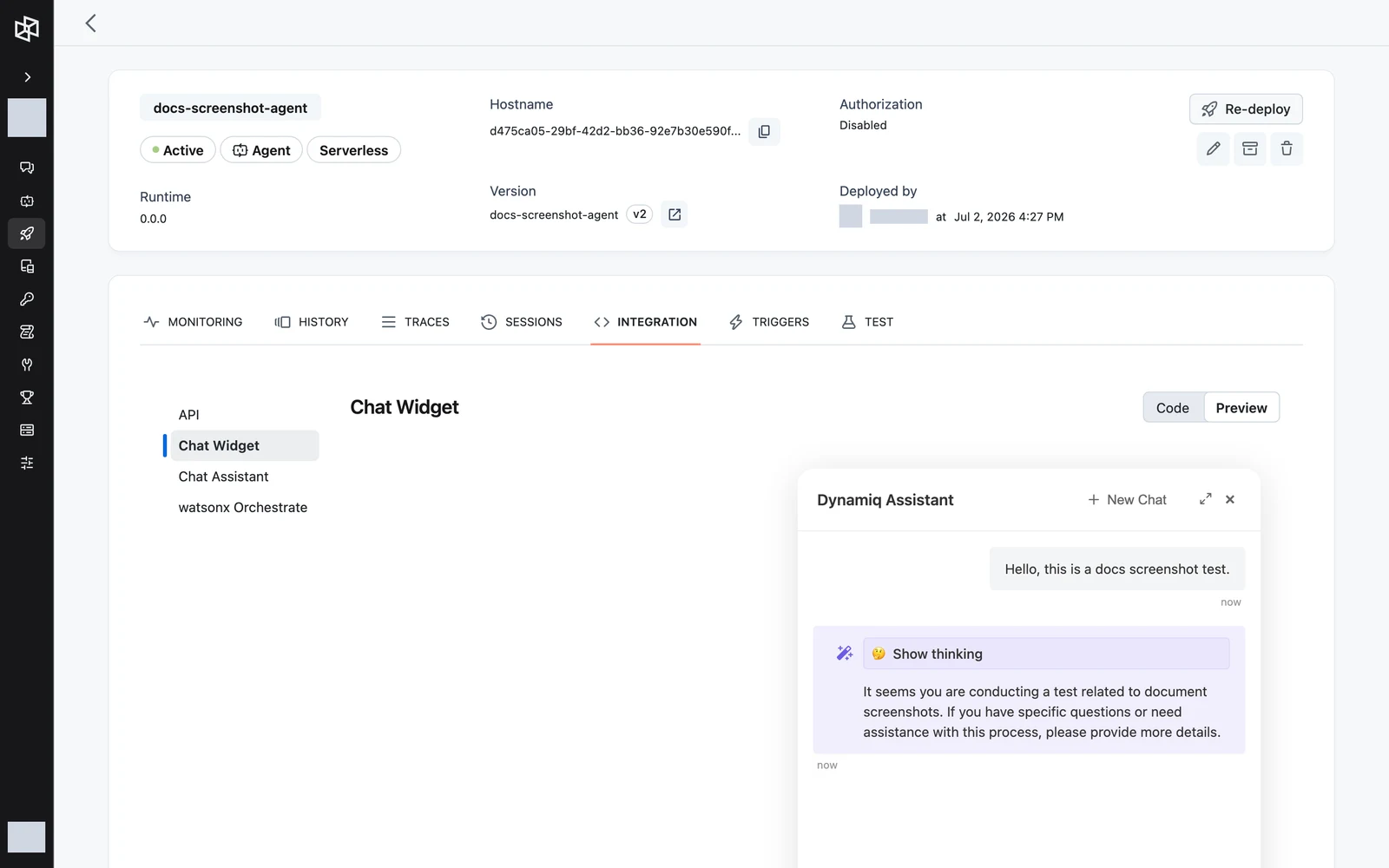Archive the deployment with the box icon
Image resolution: width=1389 pixels, height=868 pixels.
(1250, 149)
